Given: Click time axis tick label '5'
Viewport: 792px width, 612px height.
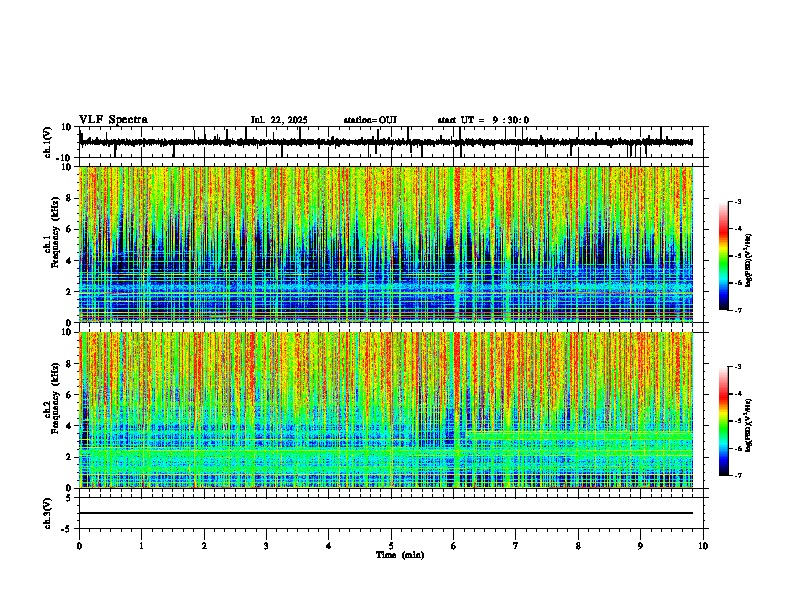Looking at the screenshot, I should 391,545.
